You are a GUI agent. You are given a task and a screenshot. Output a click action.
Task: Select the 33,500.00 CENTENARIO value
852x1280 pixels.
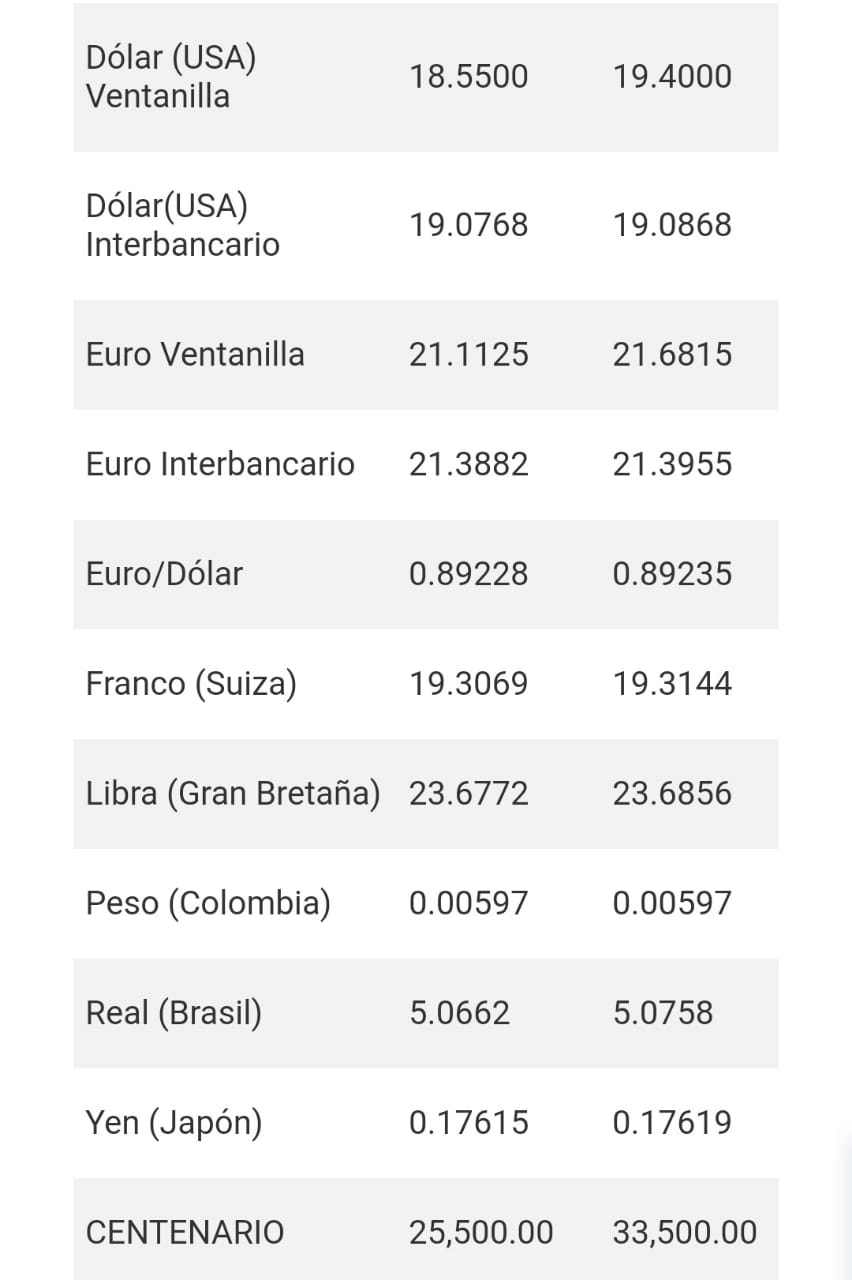[x=684, y=1233]
